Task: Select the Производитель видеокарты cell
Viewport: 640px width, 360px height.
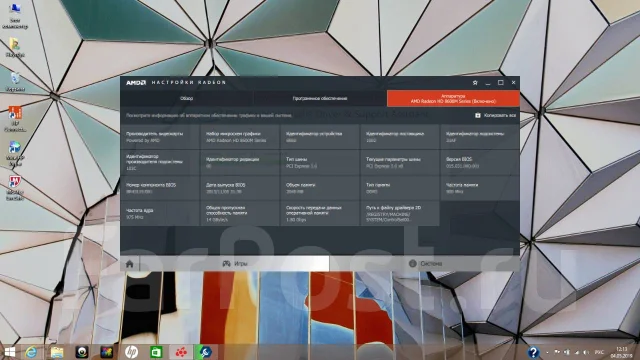Action: point(160,137)
